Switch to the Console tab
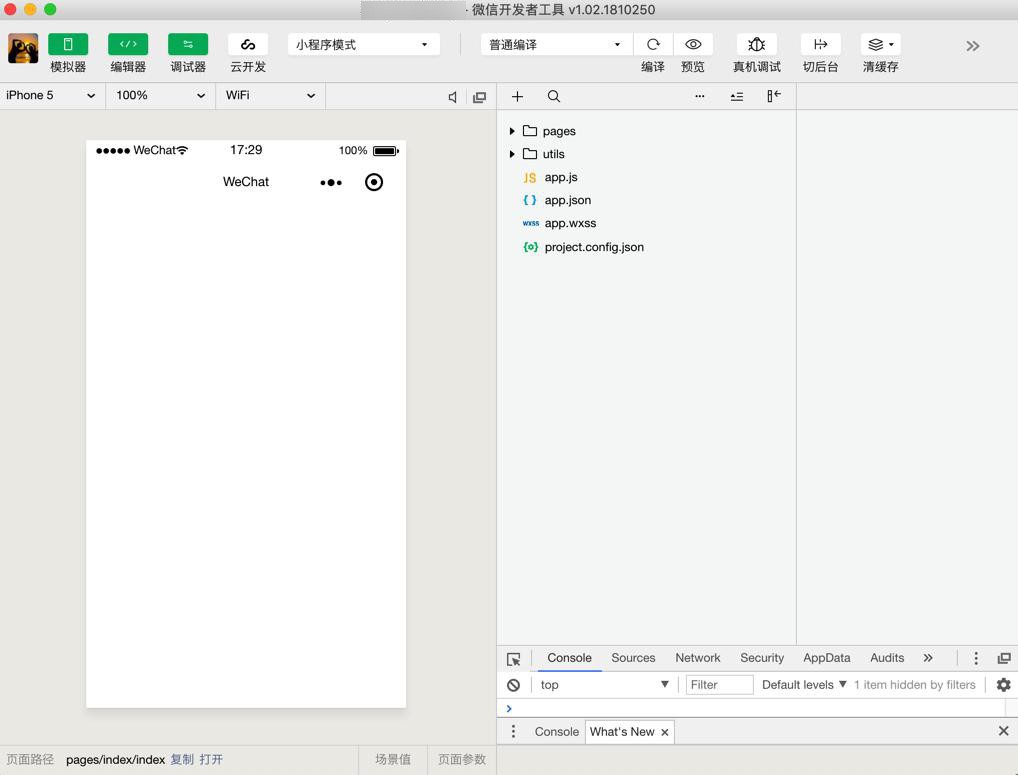 (569, 658)
